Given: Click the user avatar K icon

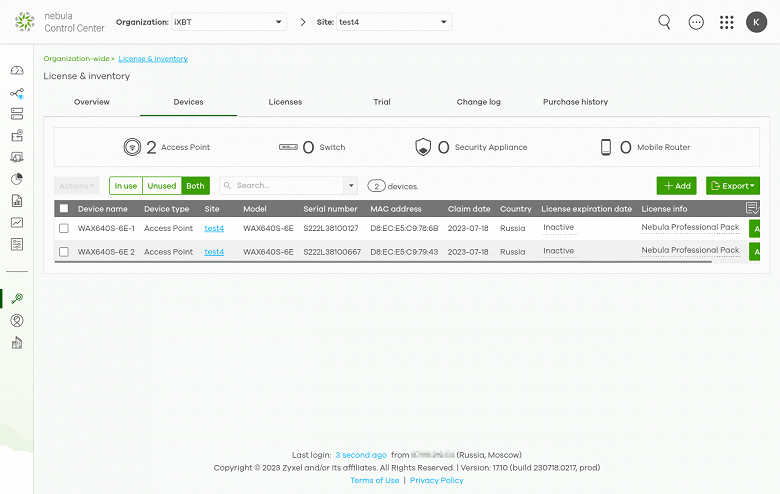Looking at the screenshot, I should point(756,22).
